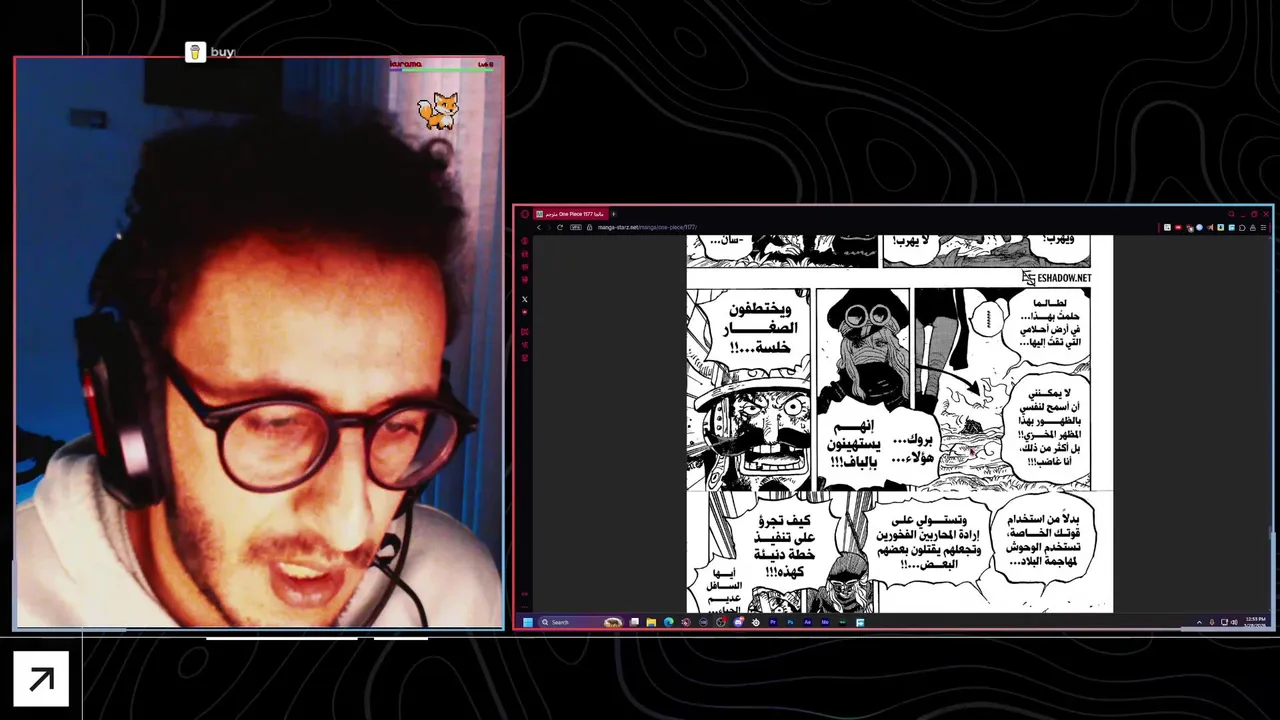Image resolution: width=1280 pixels, height=720 pixels.
Task: Open Media Encoder from the taskbar
Action: coord(825,622)
